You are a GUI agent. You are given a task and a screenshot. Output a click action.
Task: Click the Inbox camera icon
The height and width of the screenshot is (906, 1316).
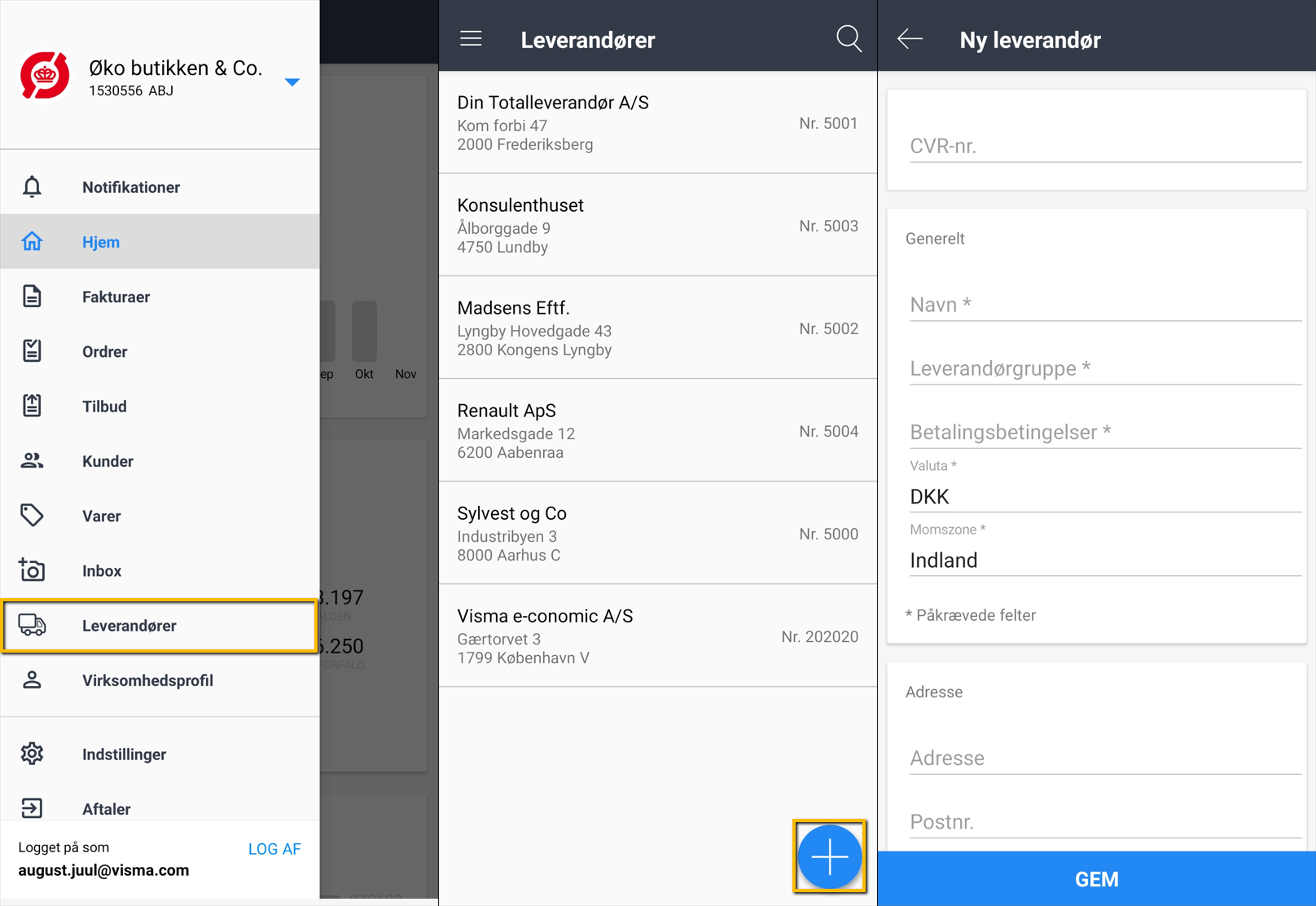[x=32, y=570]
